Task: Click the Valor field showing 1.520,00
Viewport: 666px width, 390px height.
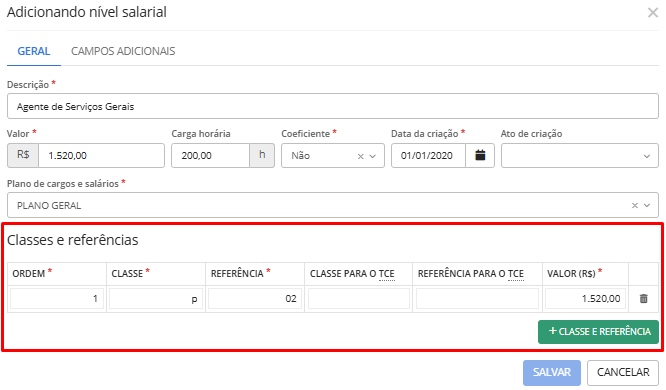Action: 101,155
